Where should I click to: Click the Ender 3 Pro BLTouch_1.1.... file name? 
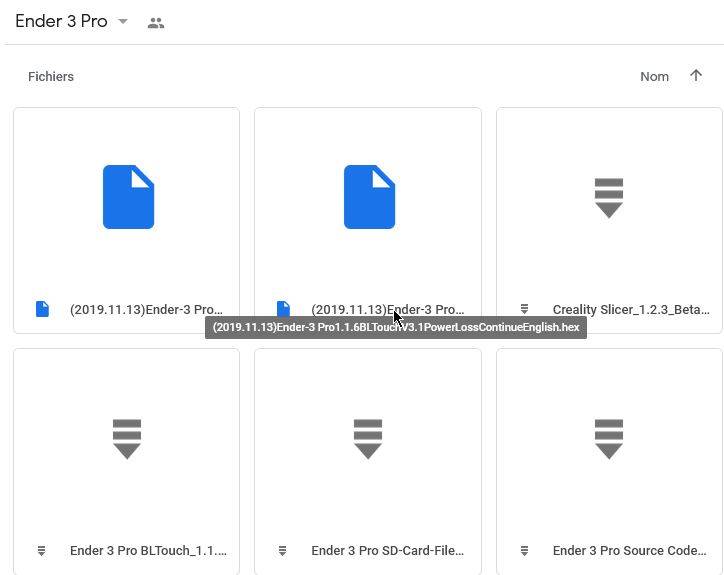coord(148,551)
